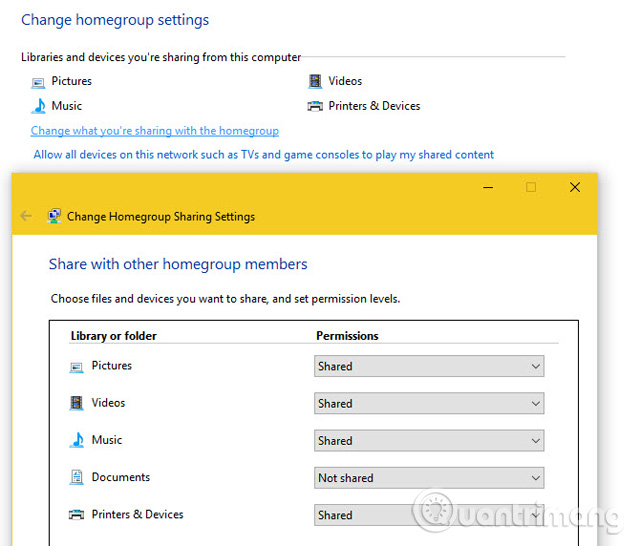640x546 pixels.
Task: Expand the Printers & Devices permissions dropdown
Action: 429,515
